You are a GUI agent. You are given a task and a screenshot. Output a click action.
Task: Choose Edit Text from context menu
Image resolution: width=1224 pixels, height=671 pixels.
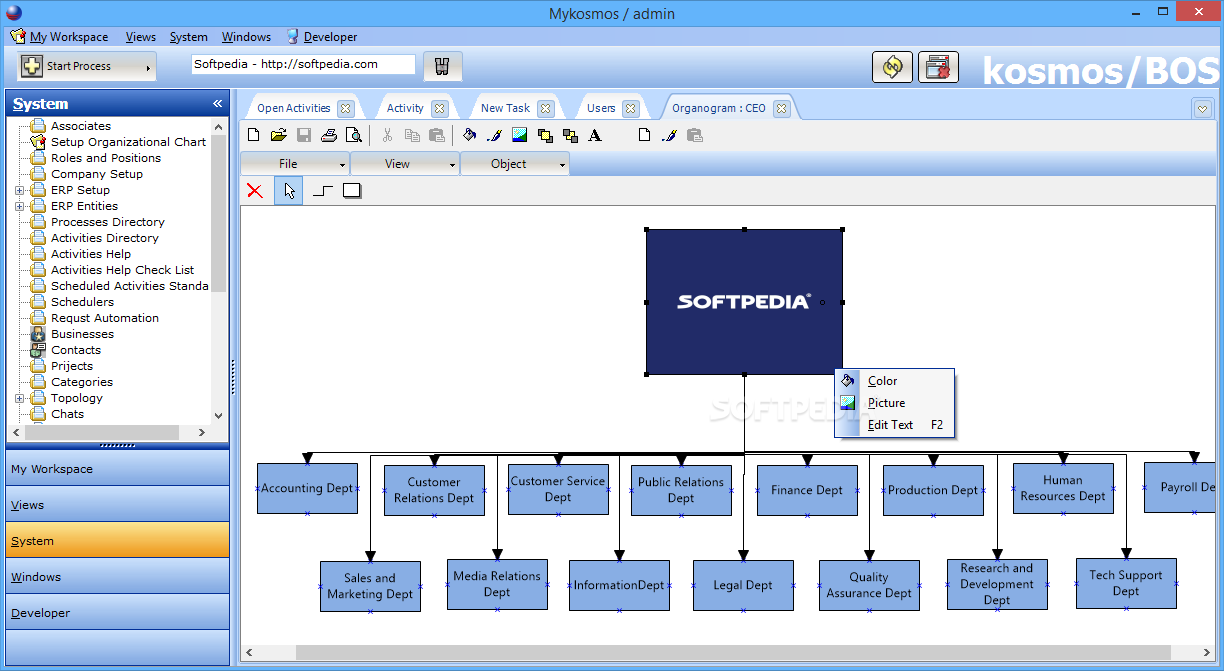click(894, 425)
